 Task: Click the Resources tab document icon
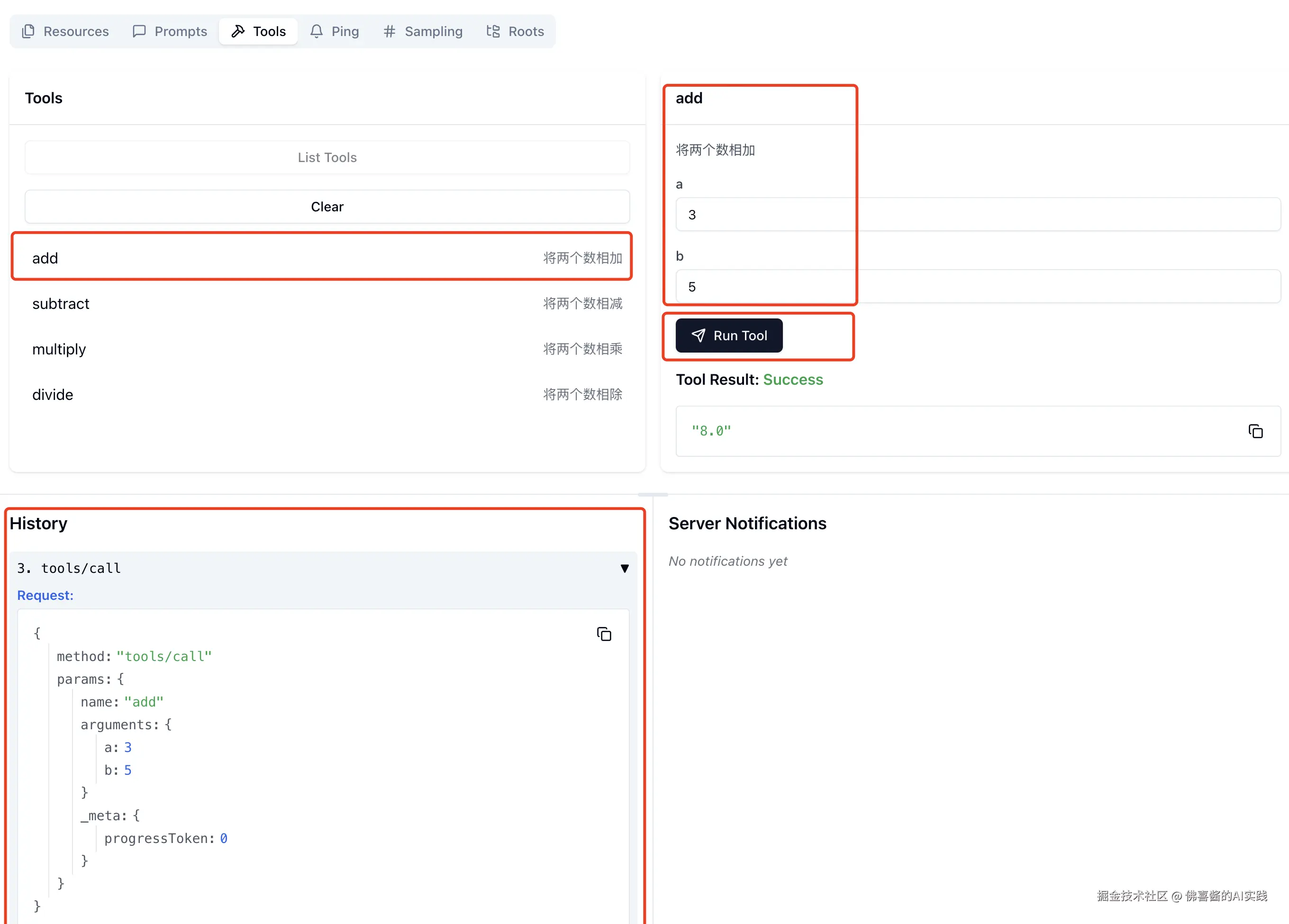click(x=28, y=31)
